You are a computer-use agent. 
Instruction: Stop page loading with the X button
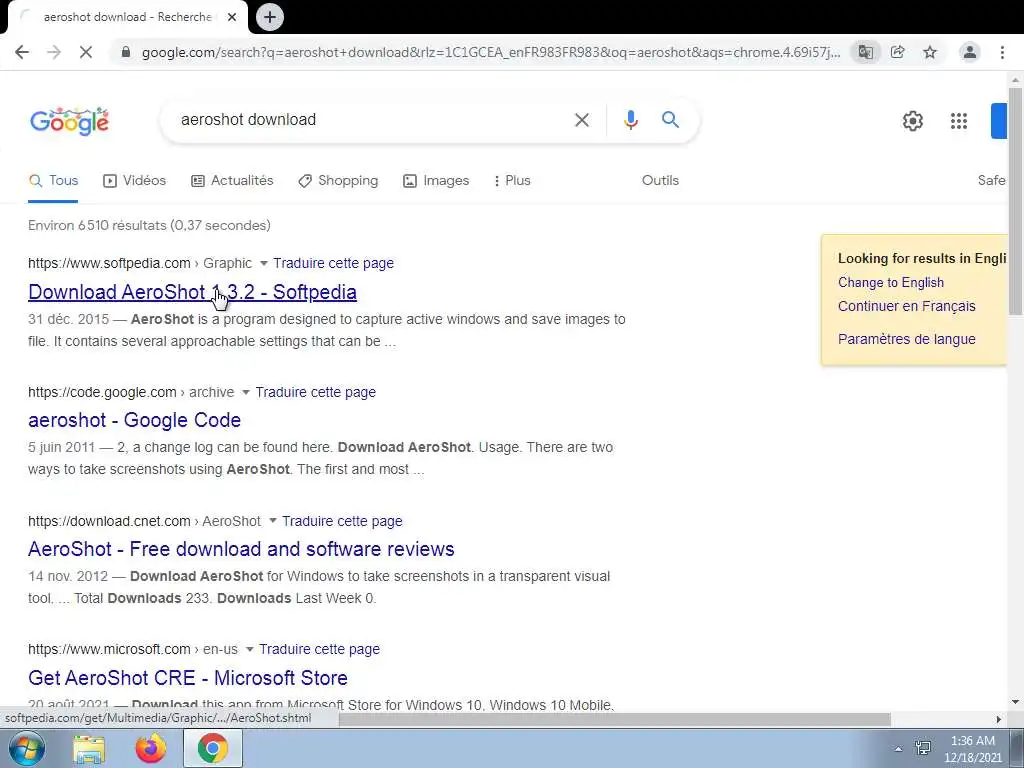(x=86, y=52)
